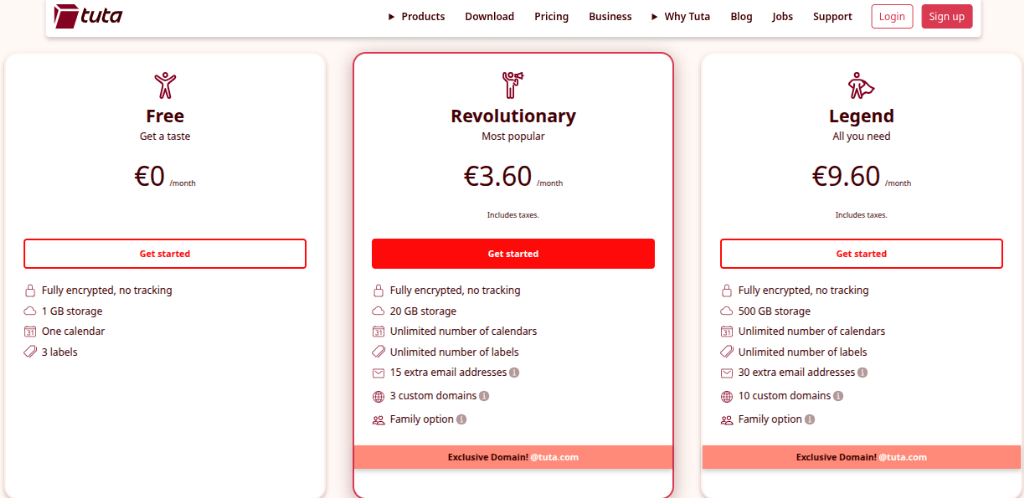Viewport: 1024px width, 498px height.
Task: Click the Tuta logo icon
Action: [68, 16]
